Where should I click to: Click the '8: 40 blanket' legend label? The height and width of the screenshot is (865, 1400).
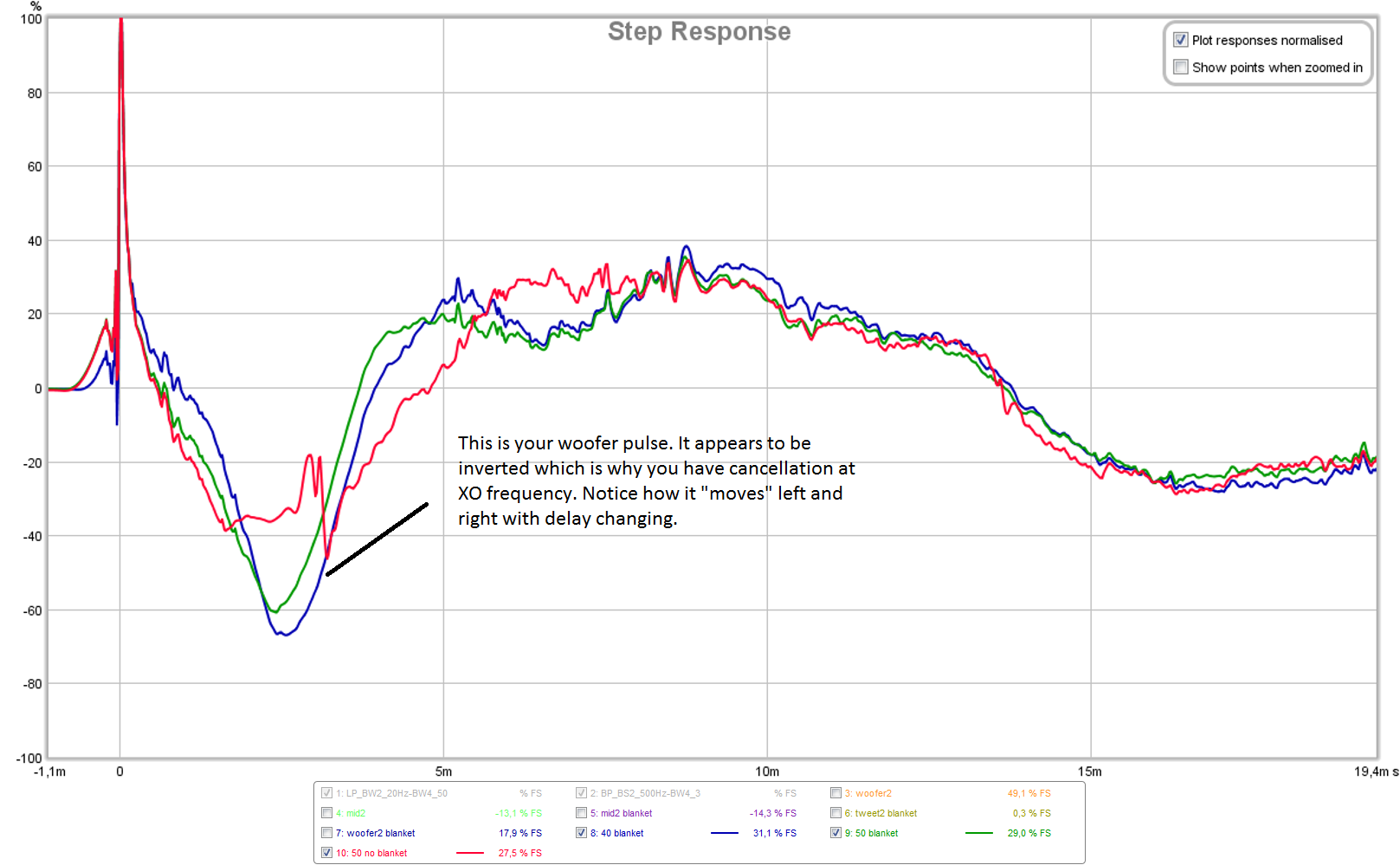tap(617, 833)
